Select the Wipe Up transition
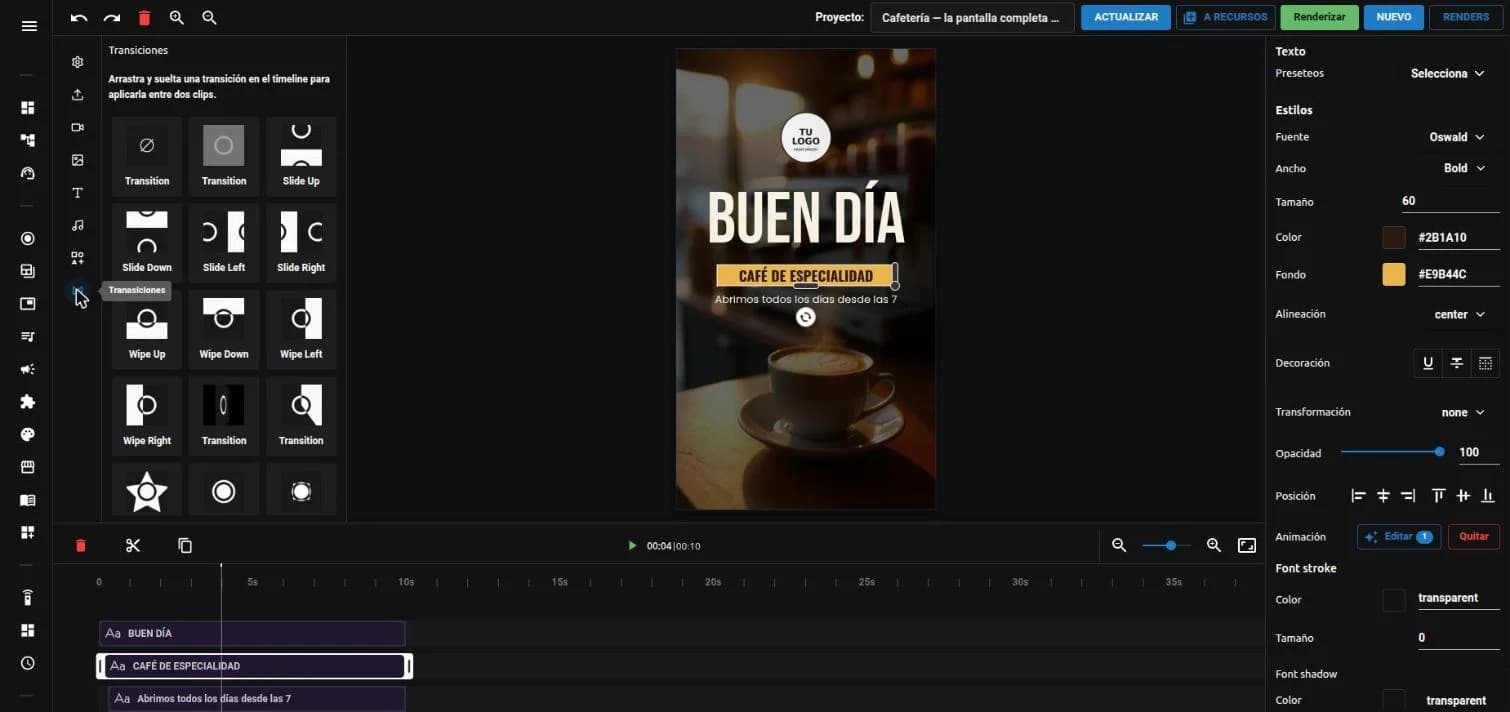The image size is (1510, 712). pyautogui.click(x=147, y=329)
